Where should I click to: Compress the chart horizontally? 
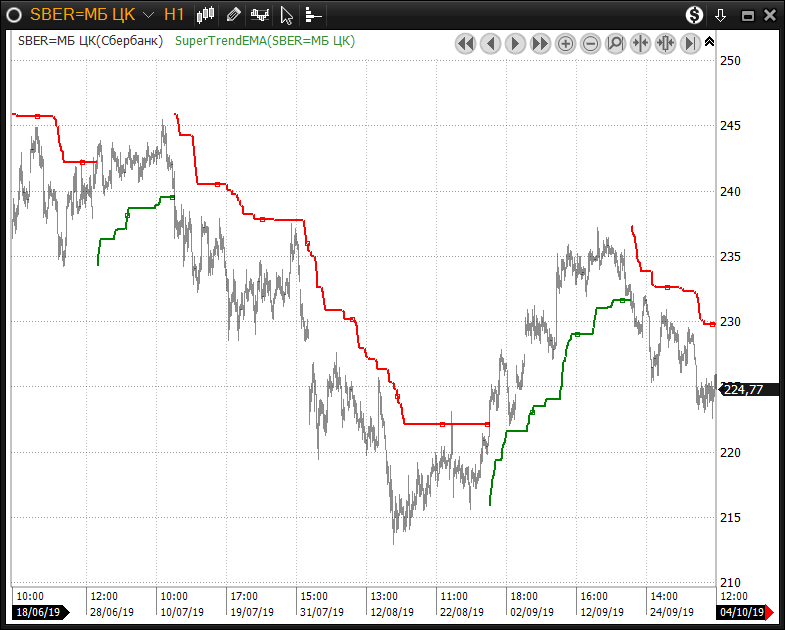click(x=640, y=43)
